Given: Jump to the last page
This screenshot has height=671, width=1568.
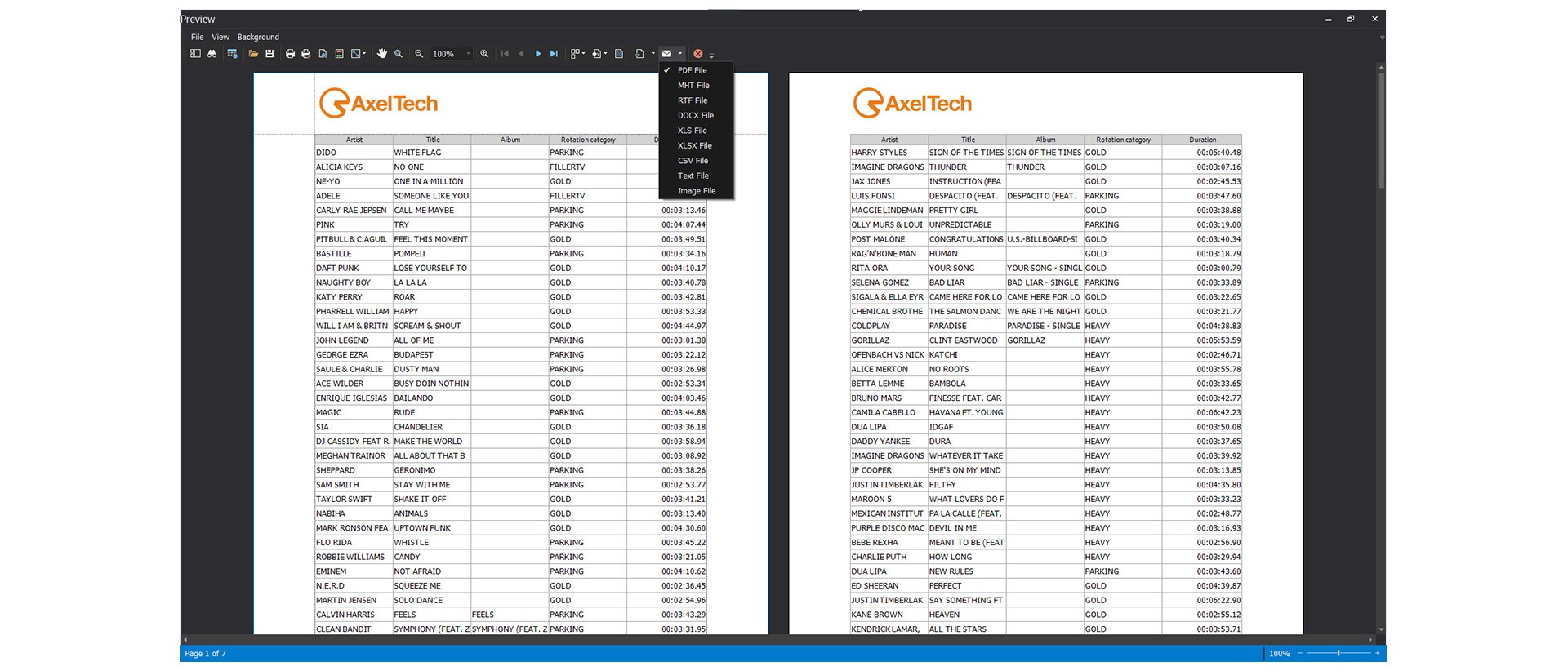Looking at the screenshot, I should (x=554, y=54).
